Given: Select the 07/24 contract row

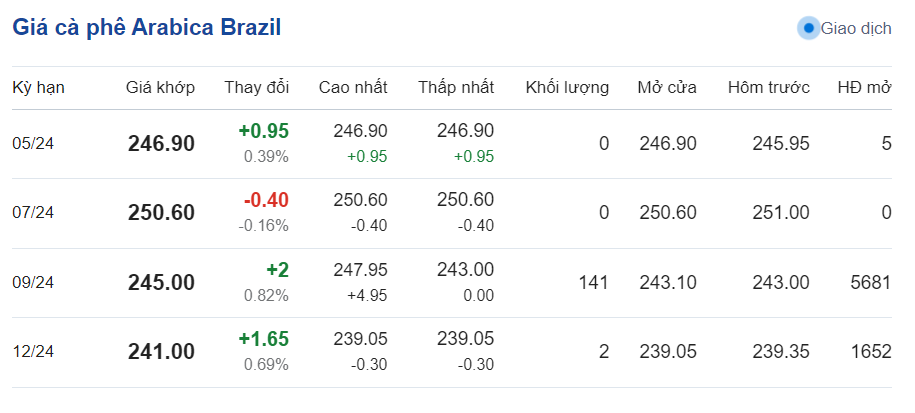Looking at the screenshot, I should 33,213.
